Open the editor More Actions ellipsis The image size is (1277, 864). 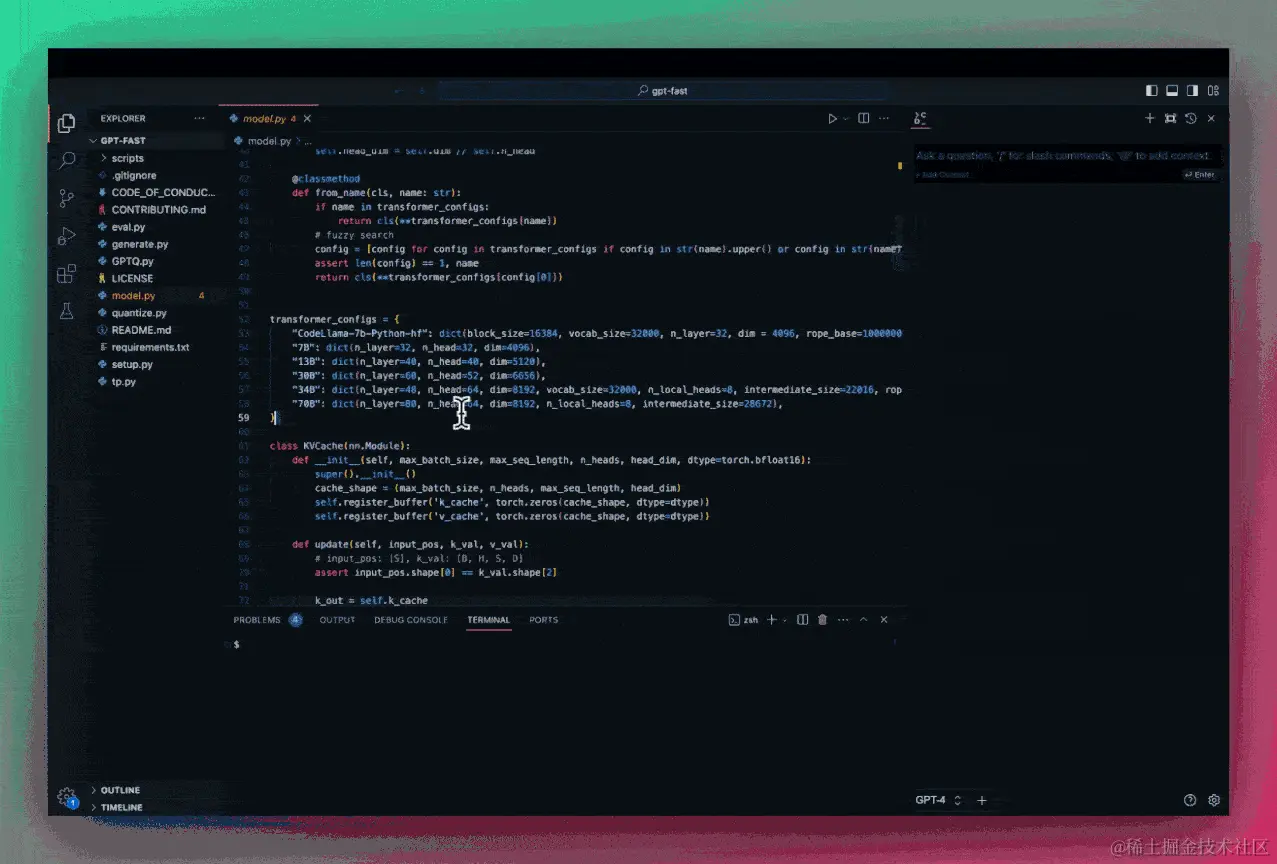(x=884, y=118)
